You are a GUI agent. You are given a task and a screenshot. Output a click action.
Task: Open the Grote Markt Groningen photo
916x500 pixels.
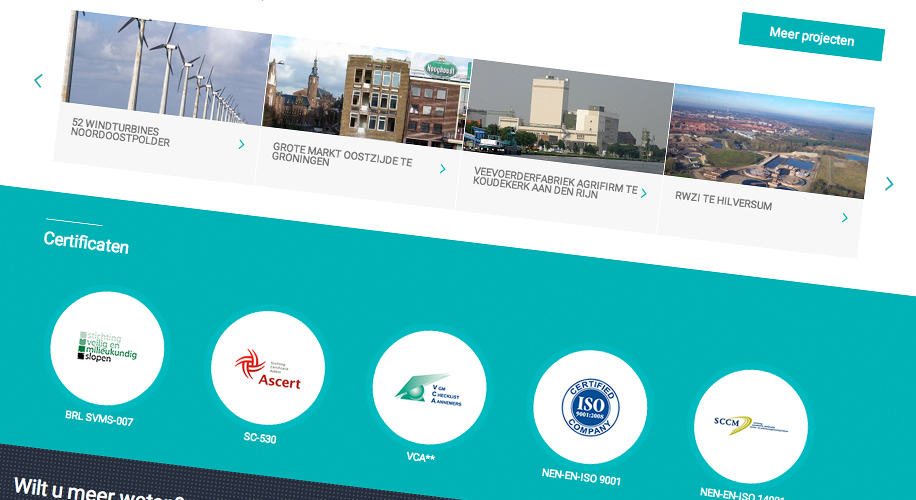367,92
